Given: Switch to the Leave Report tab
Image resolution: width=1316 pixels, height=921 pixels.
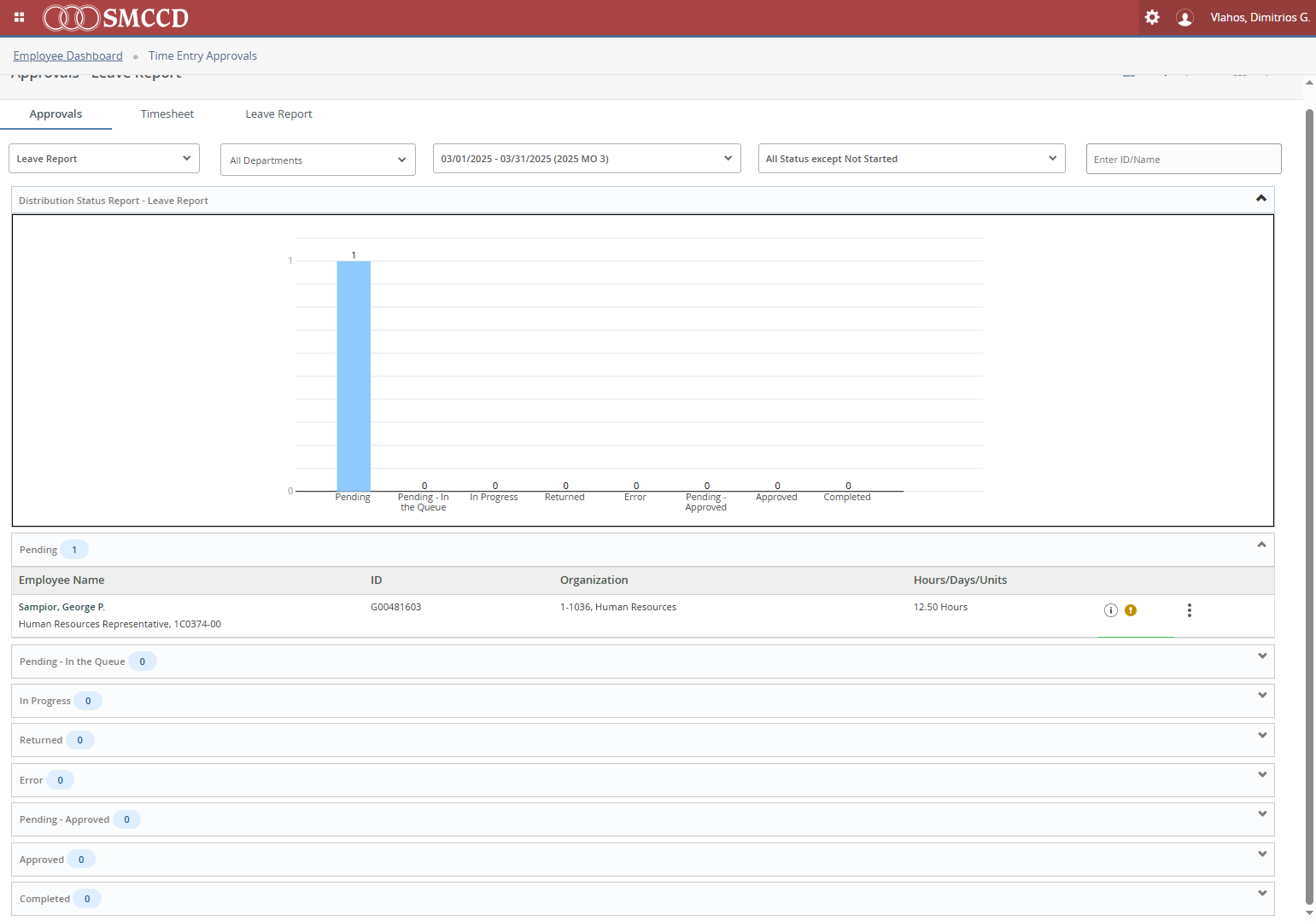Looking at the screenshot, I should coord(278,114).
